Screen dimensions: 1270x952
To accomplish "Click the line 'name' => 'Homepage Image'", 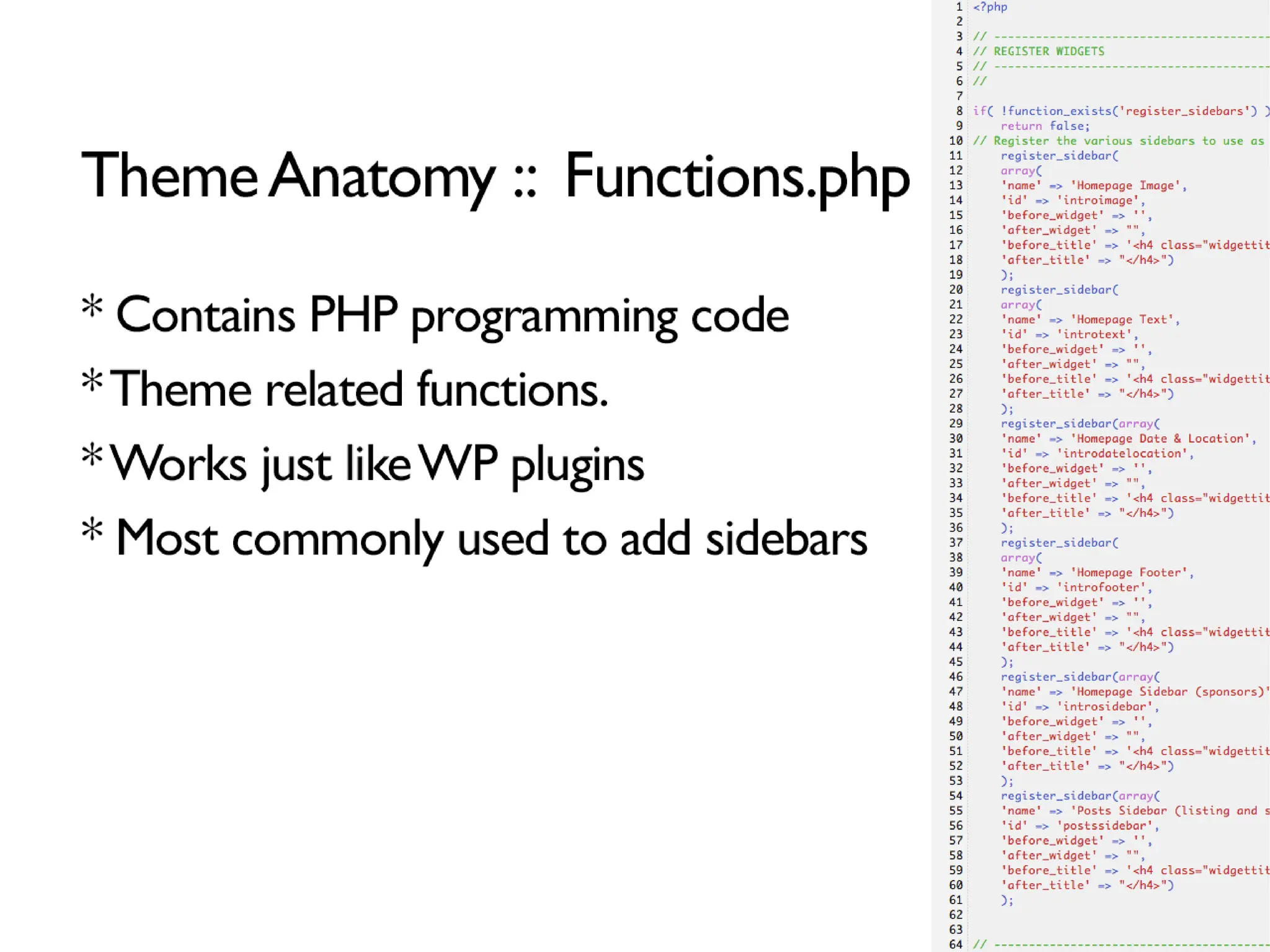I will (1094, 185).
